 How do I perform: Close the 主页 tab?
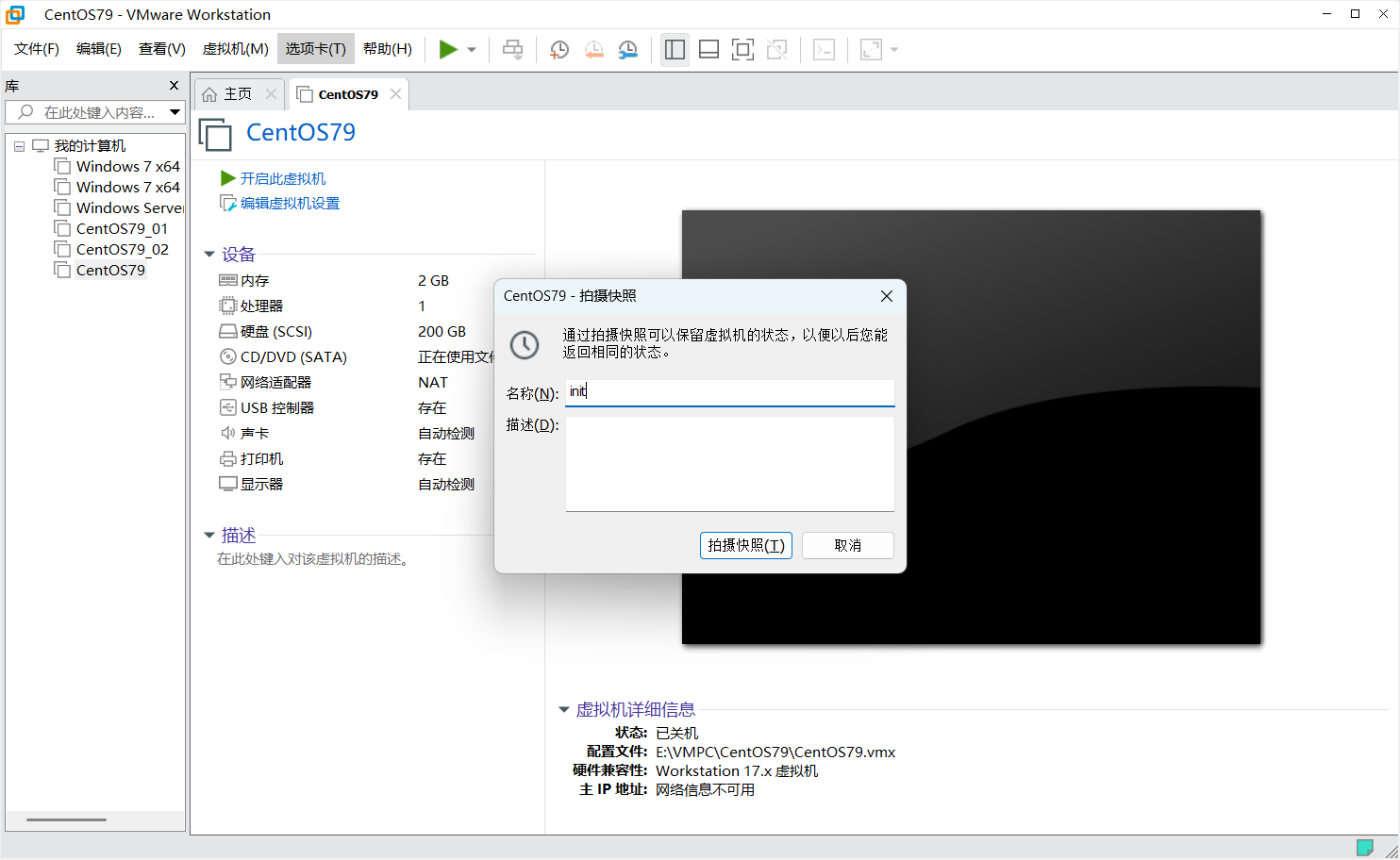coord(271,94)
